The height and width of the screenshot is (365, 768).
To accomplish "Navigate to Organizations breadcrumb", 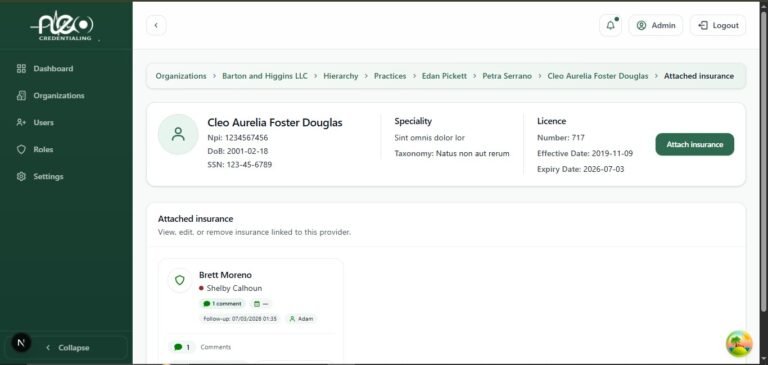I will [x=181, y=76].
